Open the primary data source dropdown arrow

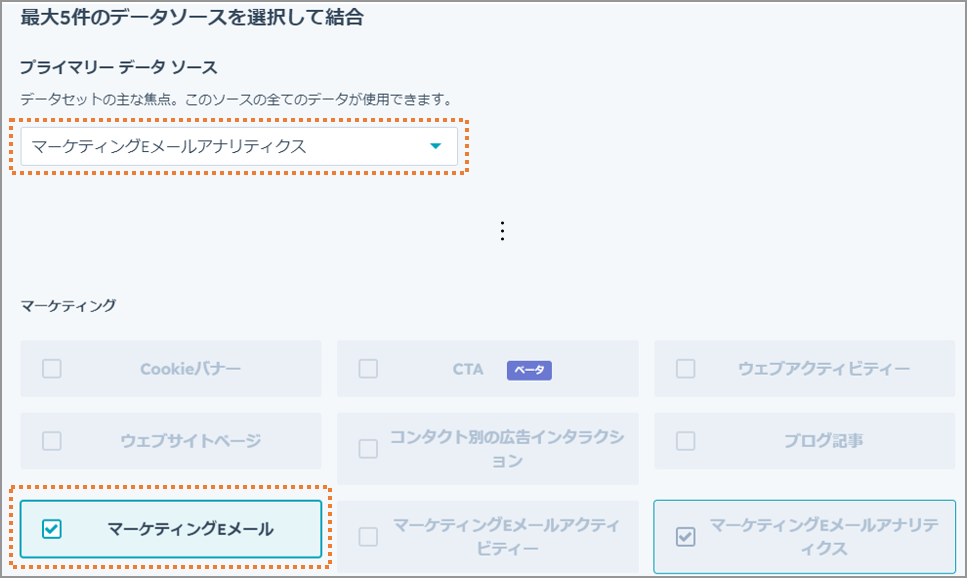click(x=435, y=146)
